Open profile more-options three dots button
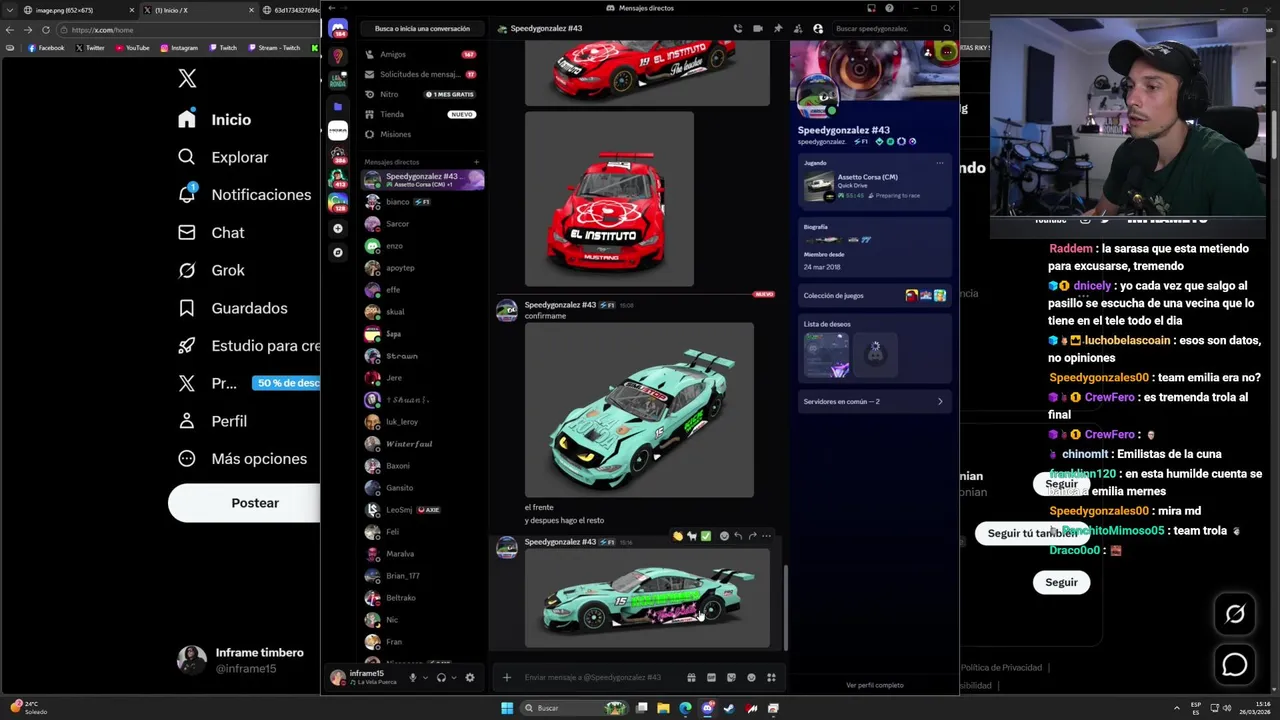1280x720 pixels. tap(947, 51)
